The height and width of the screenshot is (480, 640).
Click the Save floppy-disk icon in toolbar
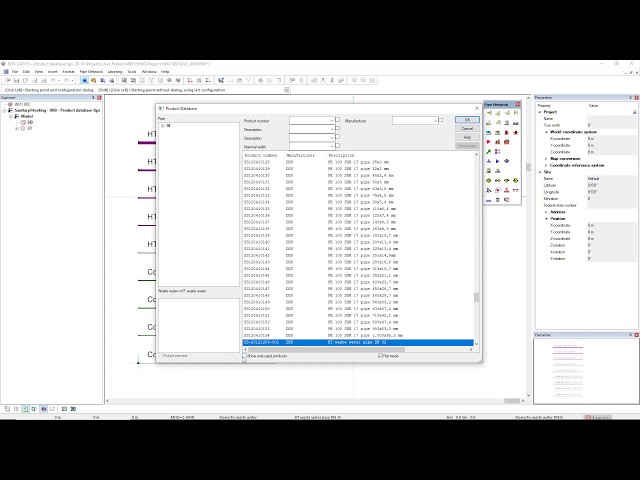pyautogui.click(x=16, y=80)
